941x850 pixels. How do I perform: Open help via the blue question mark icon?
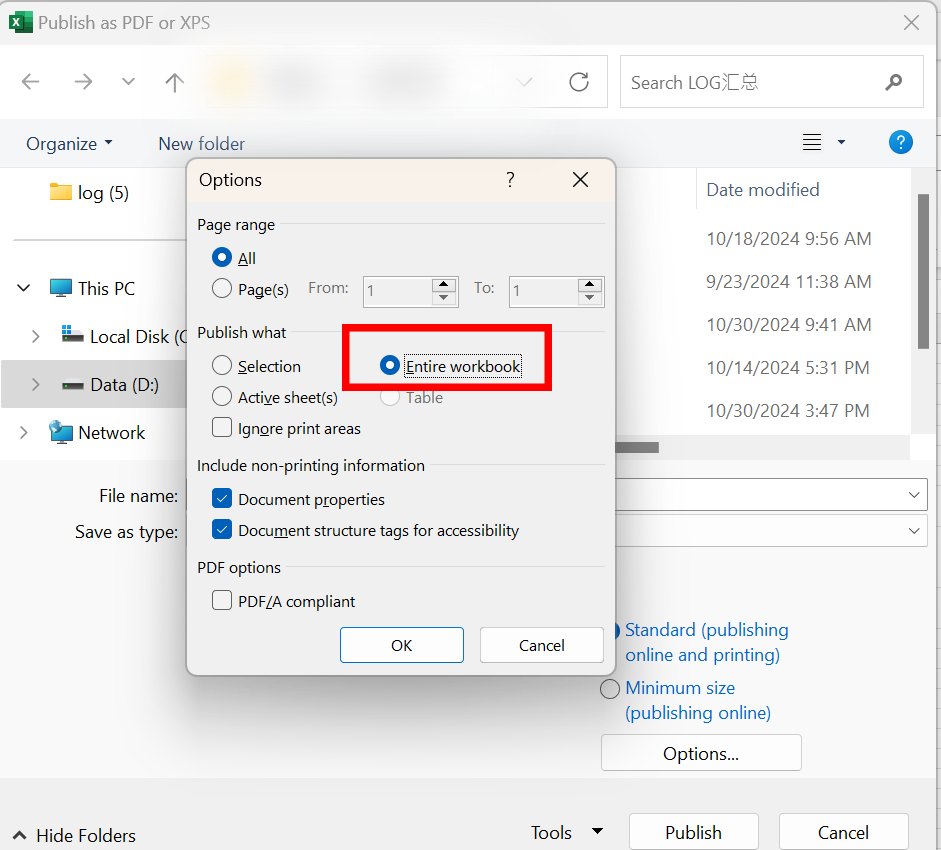pos(900,142)
